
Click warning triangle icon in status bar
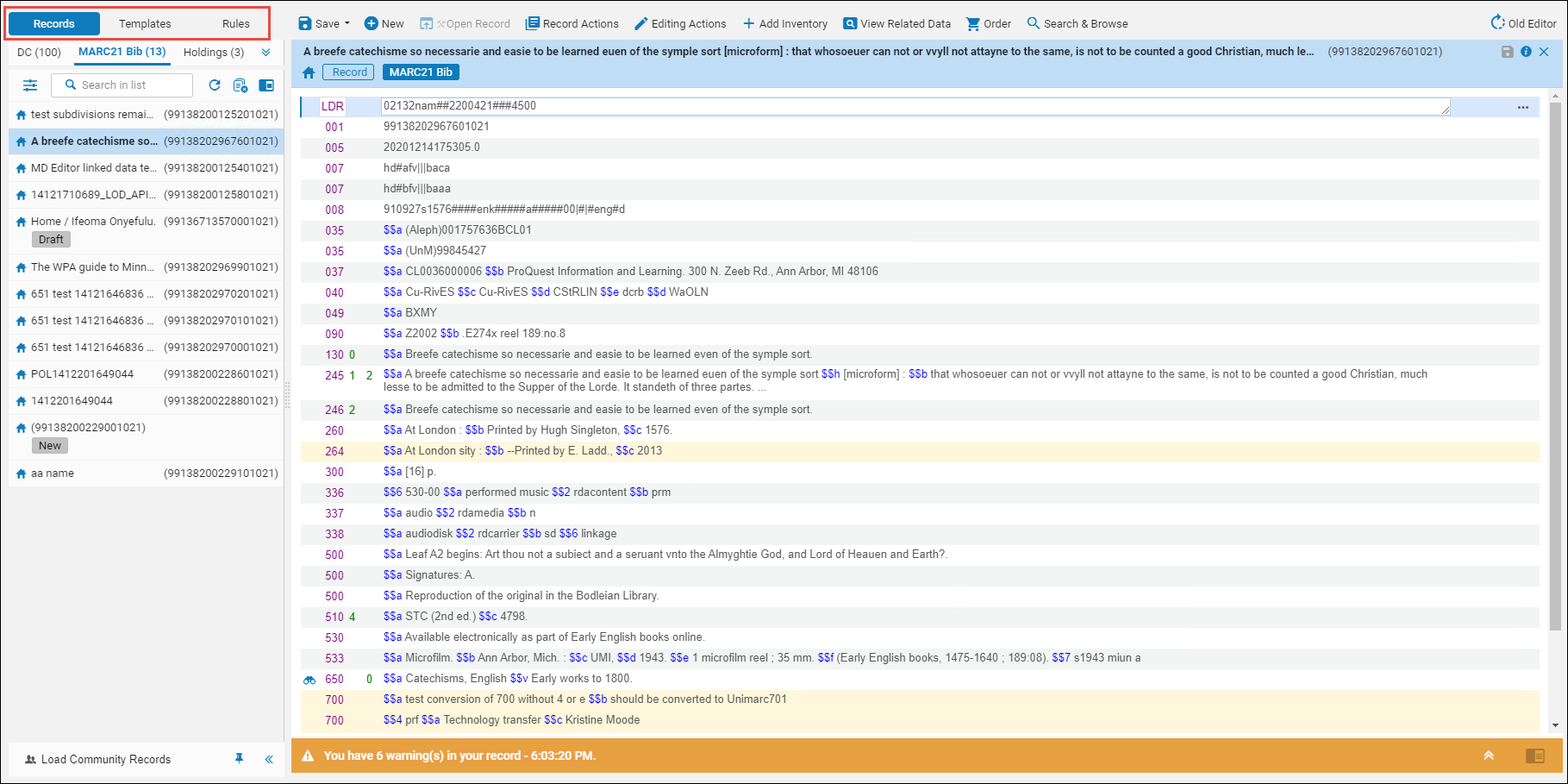pyautogui.click(x=308, y=756)
